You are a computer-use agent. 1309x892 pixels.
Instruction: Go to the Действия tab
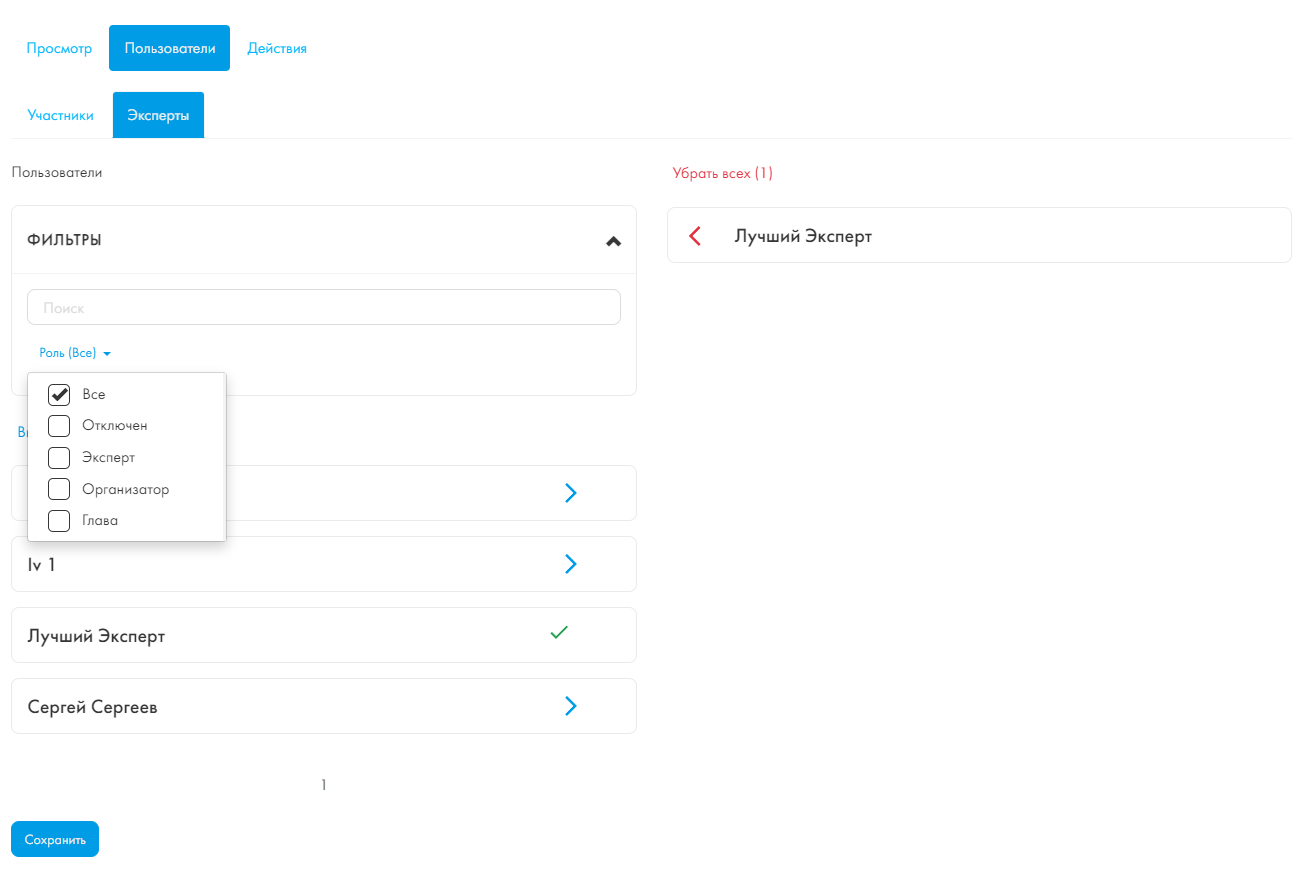point(277,48)
